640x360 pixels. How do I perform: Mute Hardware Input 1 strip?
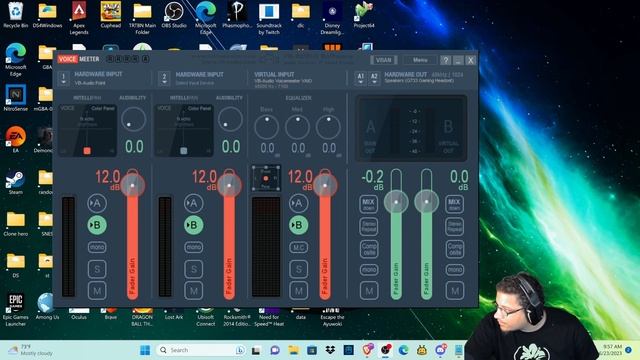tap(97, 291)
